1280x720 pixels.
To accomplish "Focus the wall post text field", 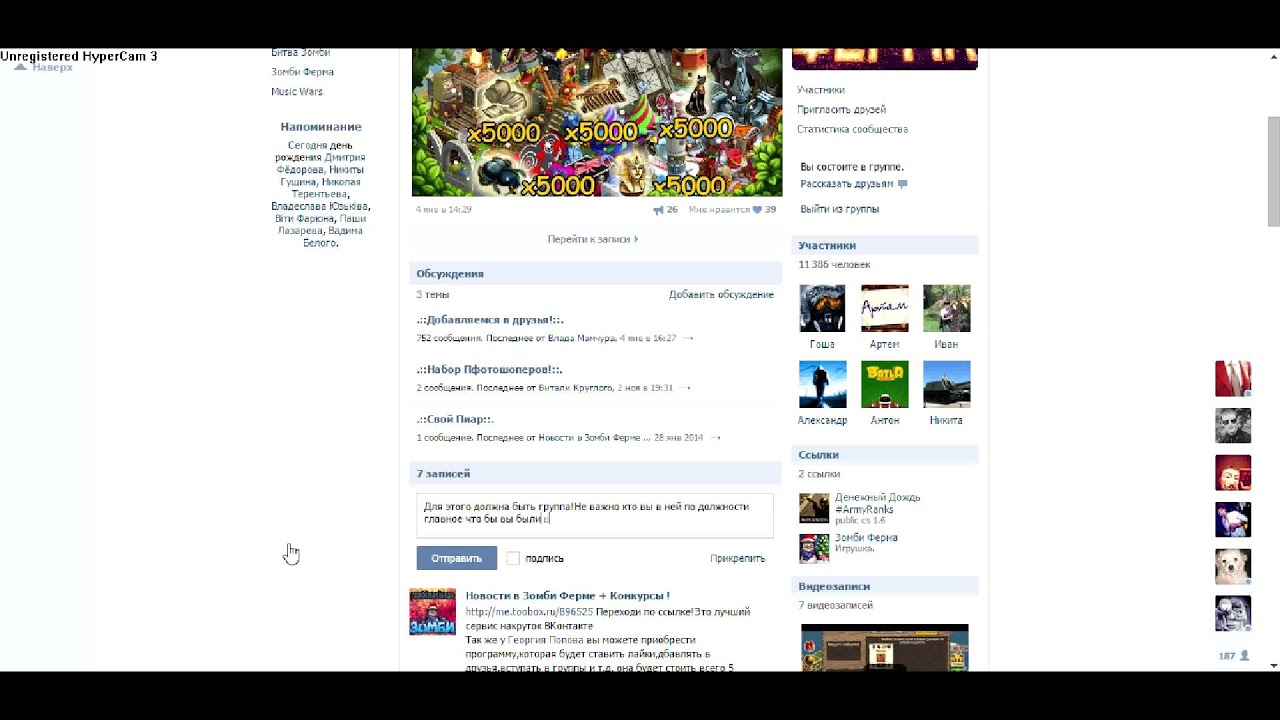I will pyautogui.click(x=595, y=516).
